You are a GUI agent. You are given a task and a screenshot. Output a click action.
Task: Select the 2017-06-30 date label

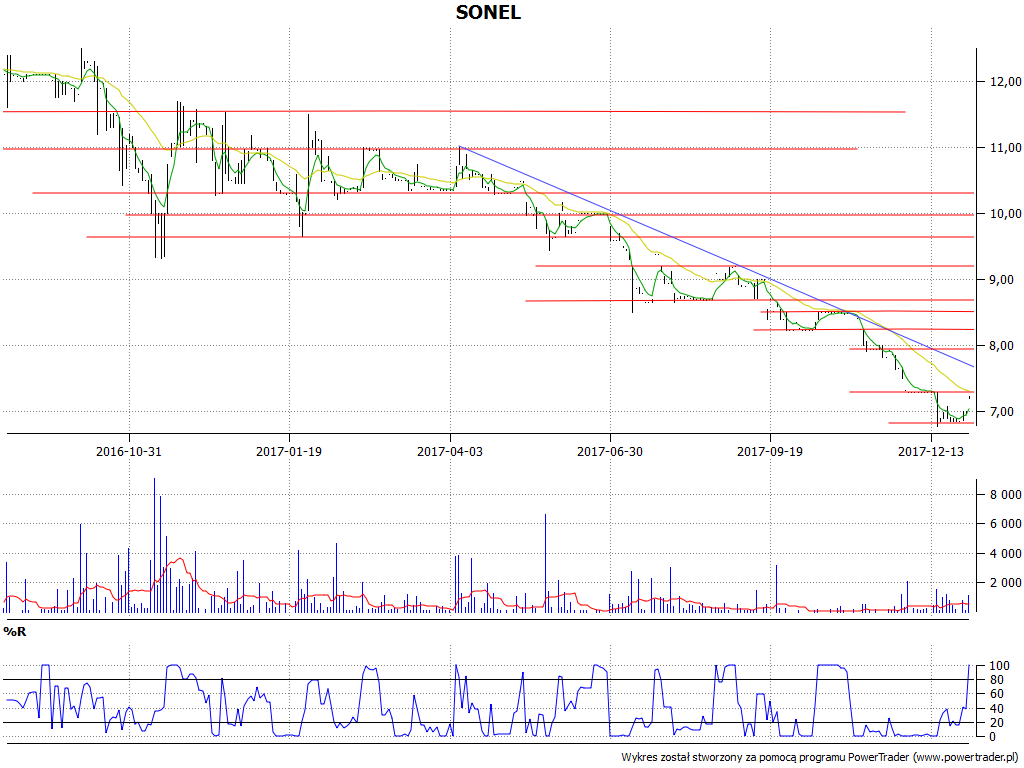point(610,451)
